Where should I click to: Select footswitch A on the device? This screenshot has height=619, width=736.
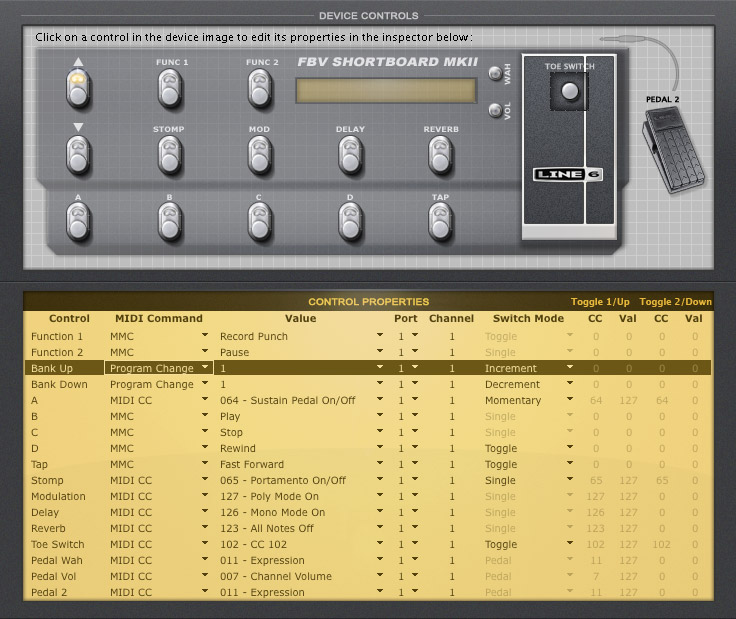(78, 222)
